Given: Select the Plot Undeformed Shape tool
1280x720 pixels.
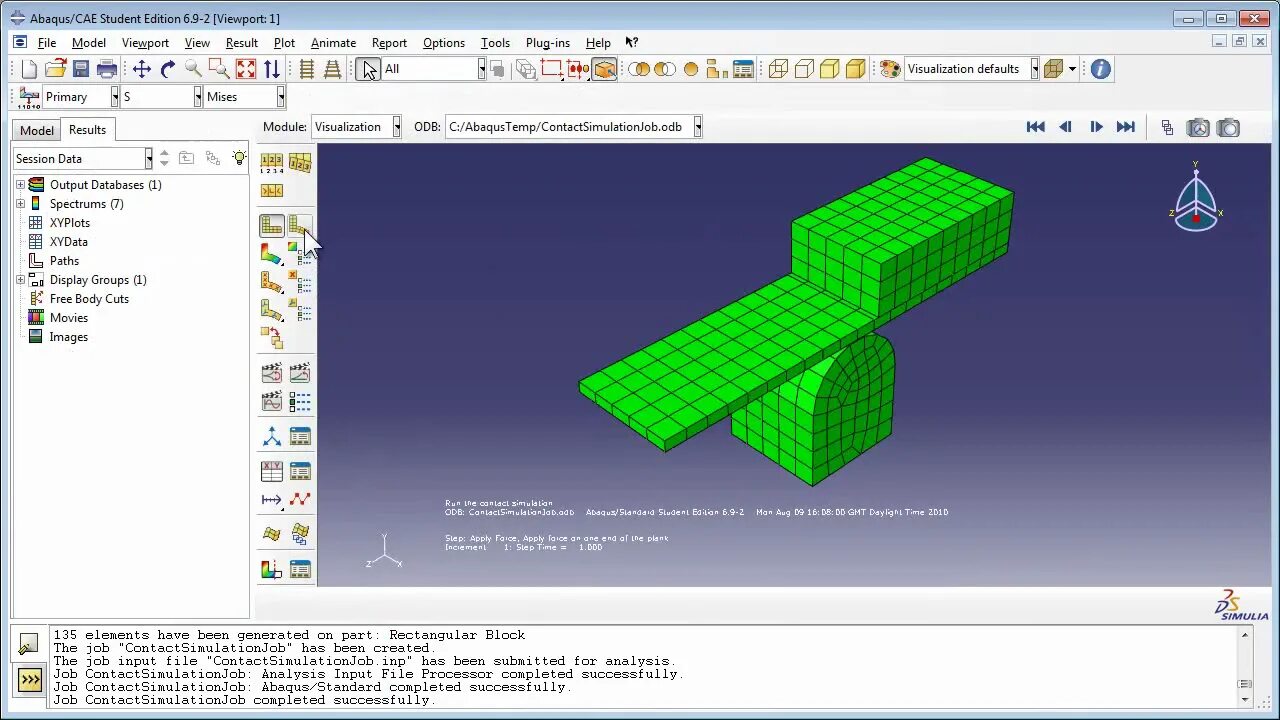Looking at the screenshot, I should [272, 225].
